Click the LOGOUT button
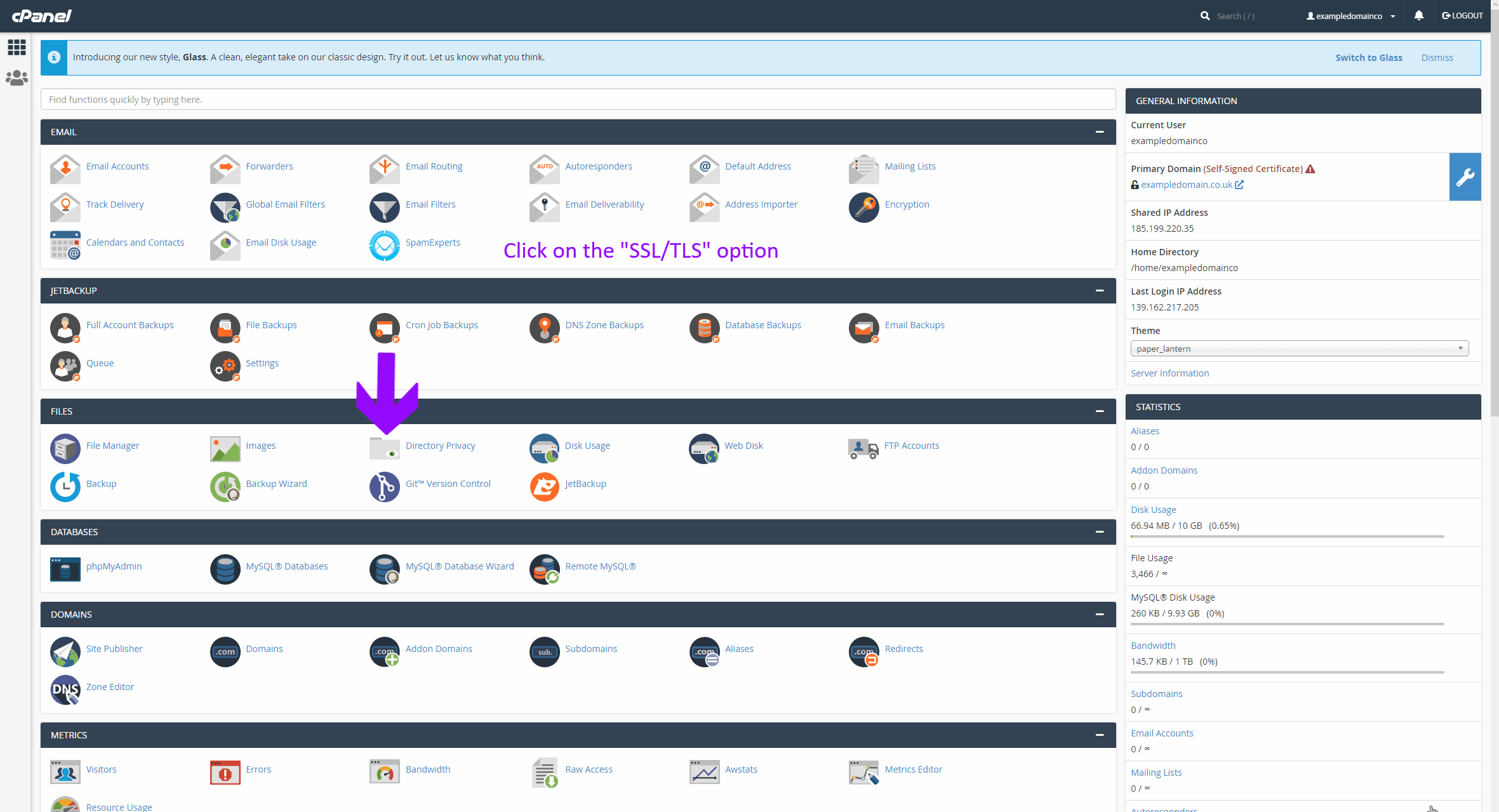 tap(1462, 16)
